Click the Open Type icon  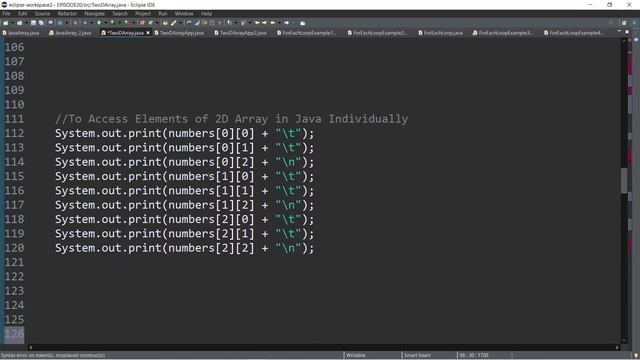click(165, 23)
